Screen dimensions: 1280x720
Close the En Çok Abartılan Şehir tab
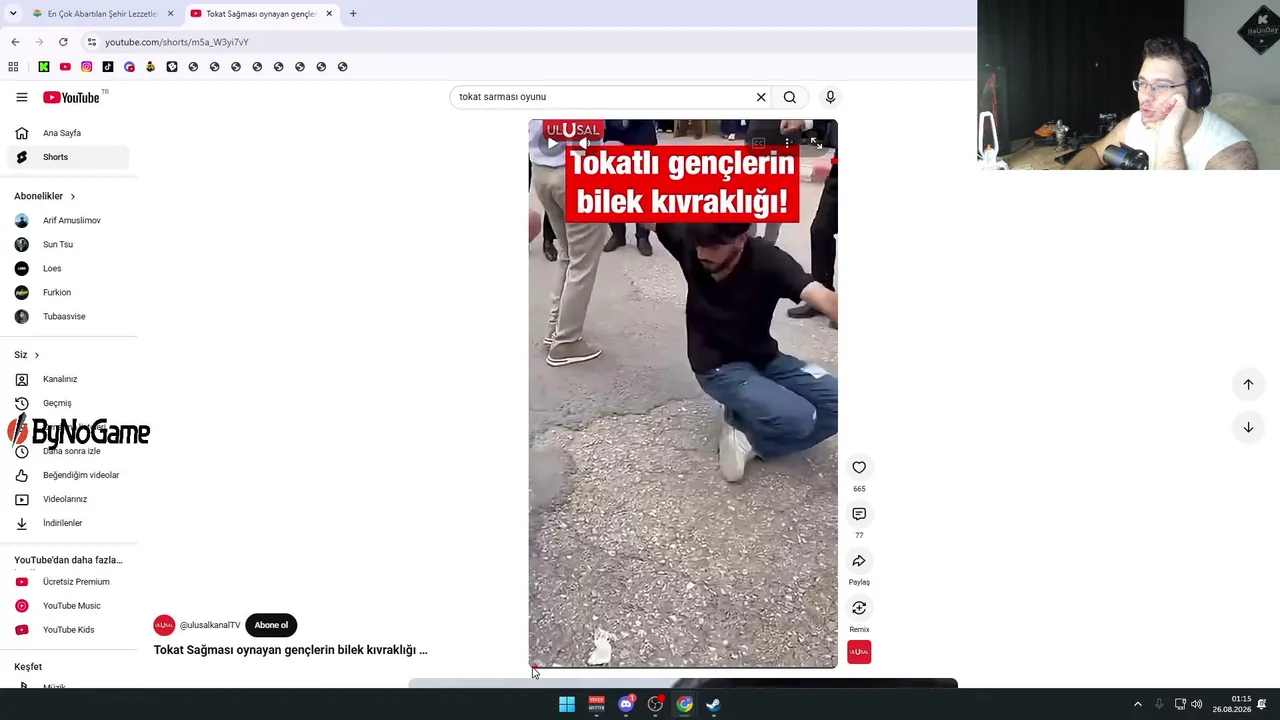pyautogui.click(x=170, y=14)
